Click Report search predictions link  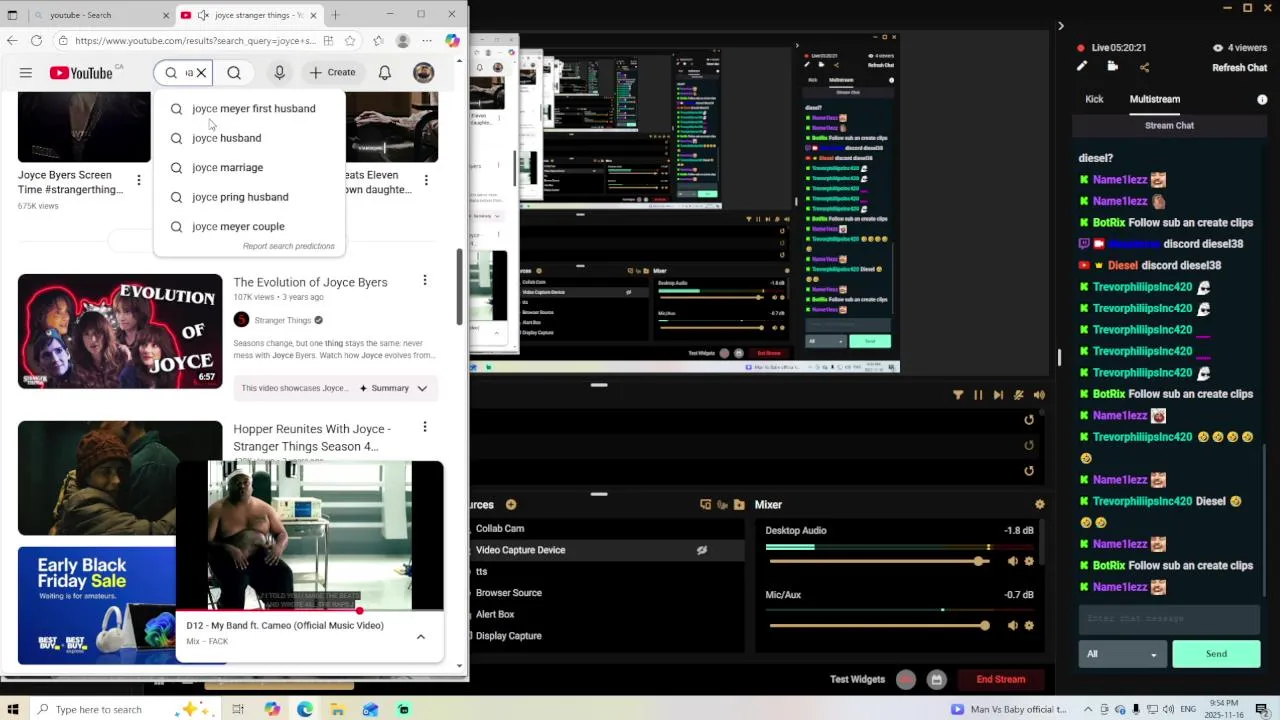point(288,246)
